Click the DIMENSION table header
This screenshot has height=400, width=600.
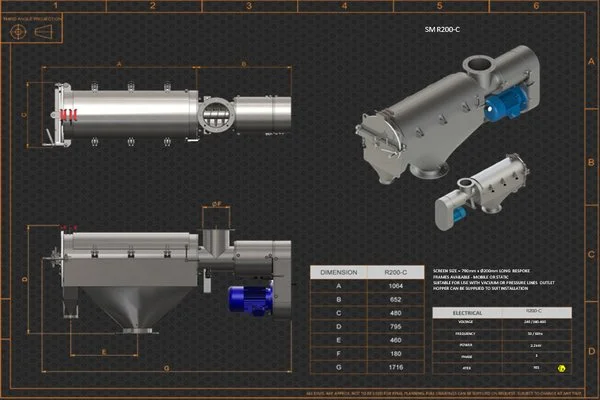(339, 273)
